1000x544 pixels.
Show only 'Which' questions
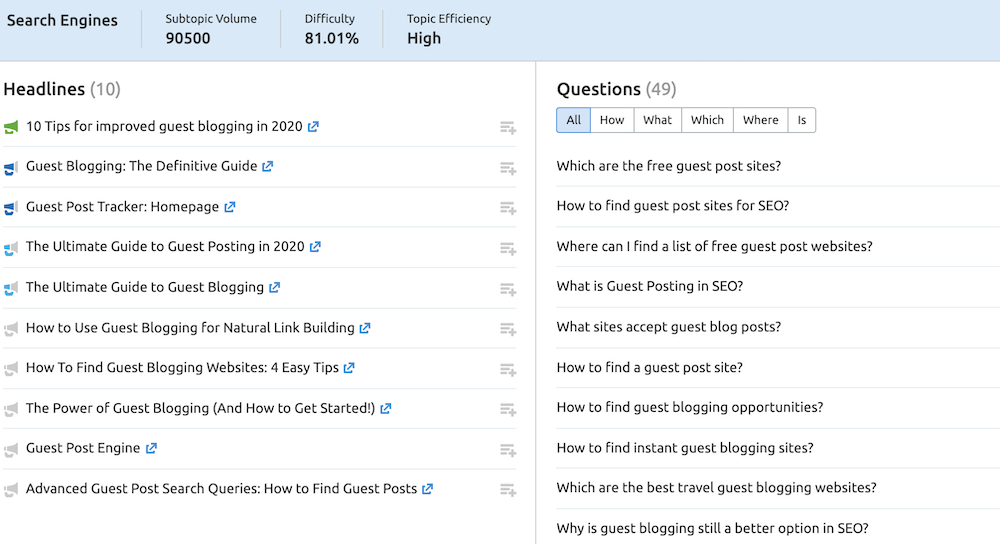click(707, 120)
